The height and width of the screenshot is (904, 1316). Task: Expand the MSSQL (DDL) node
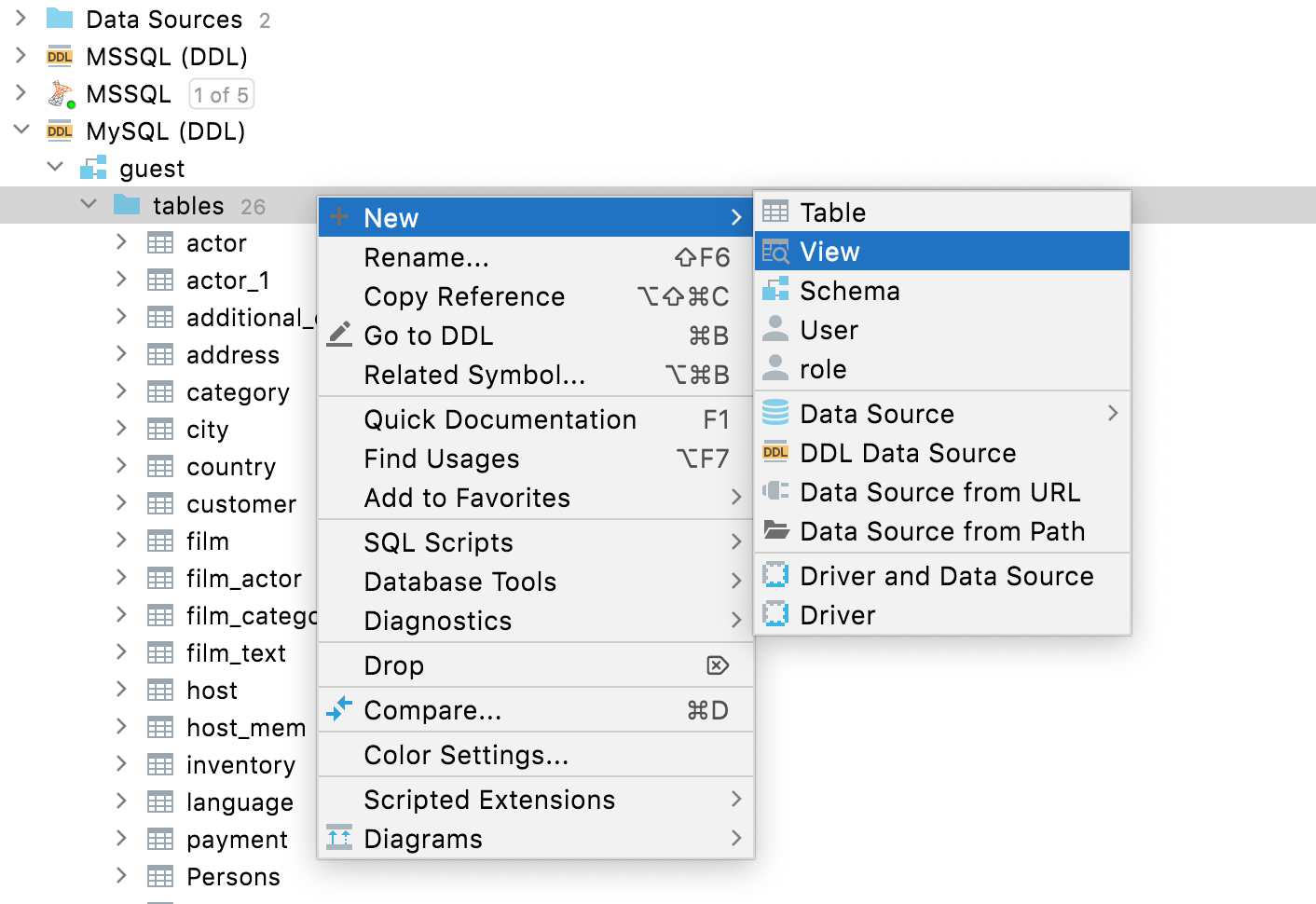pos(21,56)
